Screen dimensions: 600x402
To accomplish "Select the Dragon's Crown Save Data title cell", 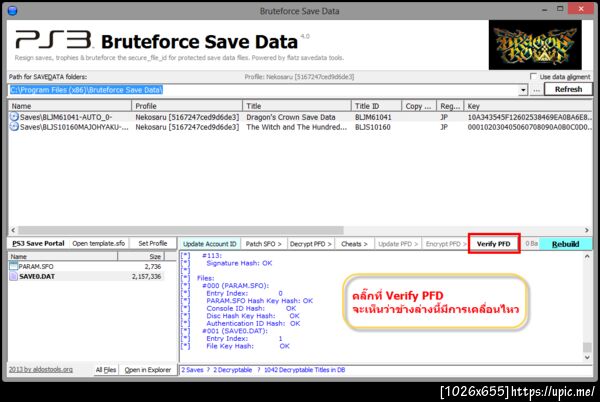I will pos(291,117).
